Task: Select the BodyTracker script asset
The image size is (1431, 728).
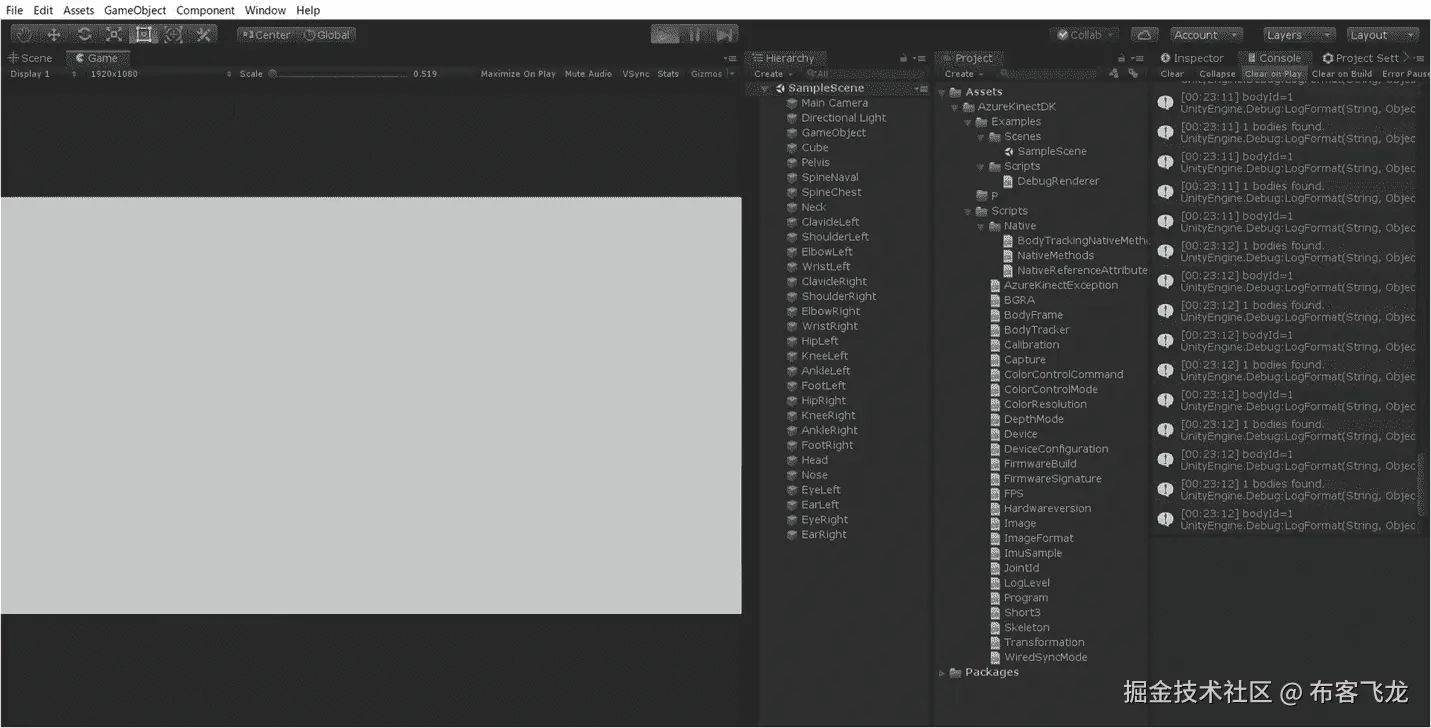Action: pos(1036,330)
